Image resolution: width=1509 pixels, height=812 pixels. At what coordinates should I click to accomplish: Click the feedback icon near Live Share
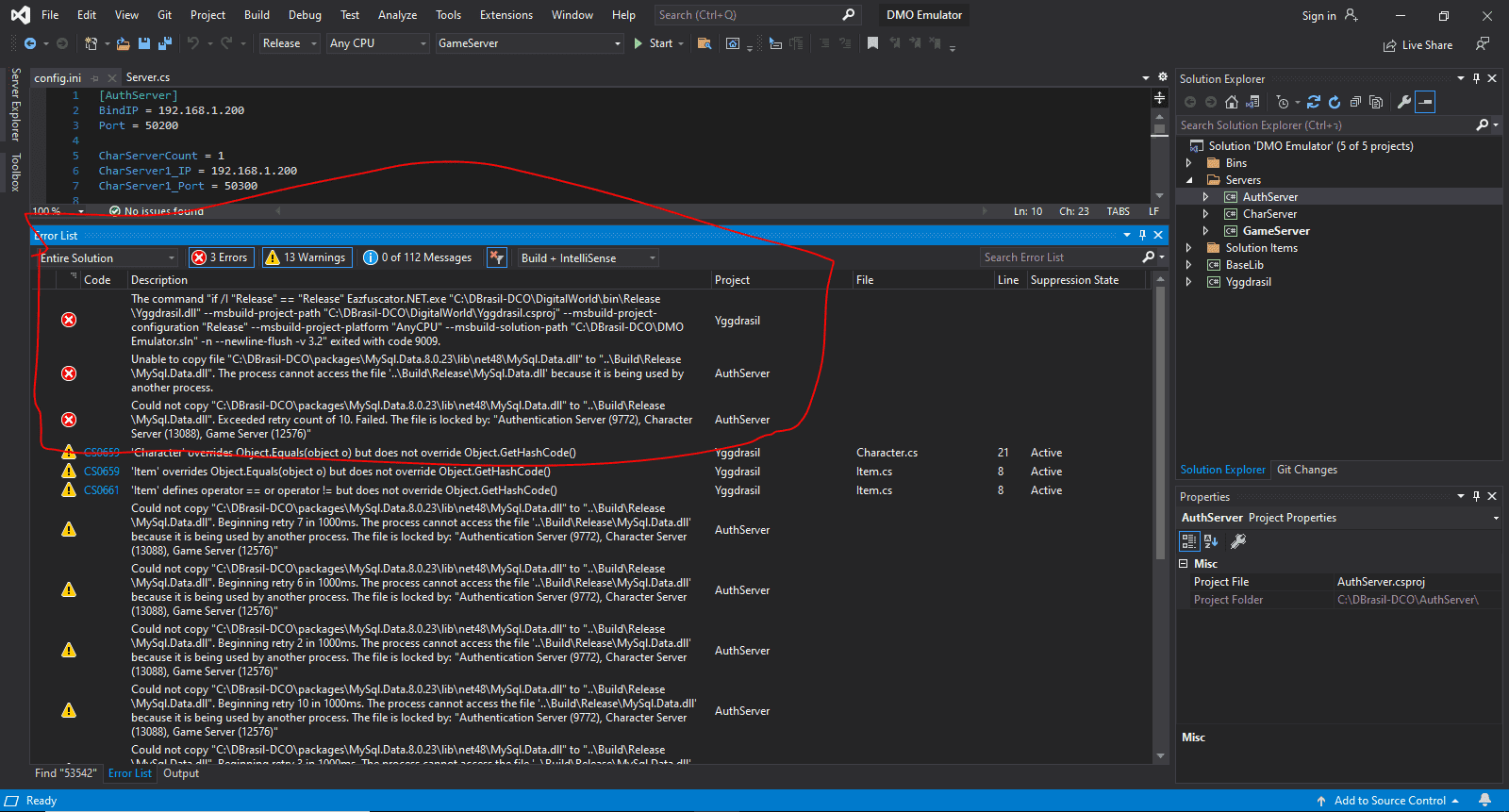coord(1483,44)
